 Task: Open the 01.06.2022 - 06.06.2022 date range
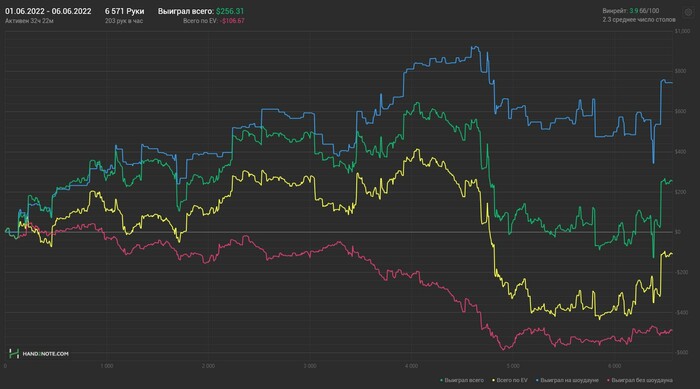click(x=48, y=11)
